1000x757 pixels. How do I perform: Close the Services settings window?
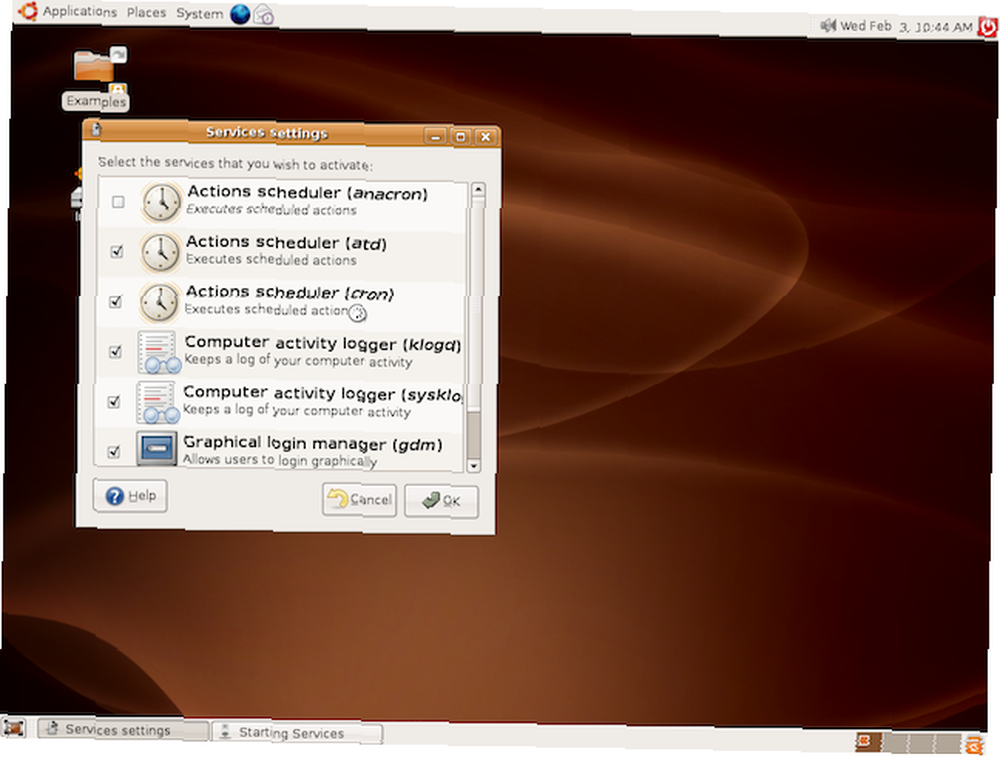485,136
